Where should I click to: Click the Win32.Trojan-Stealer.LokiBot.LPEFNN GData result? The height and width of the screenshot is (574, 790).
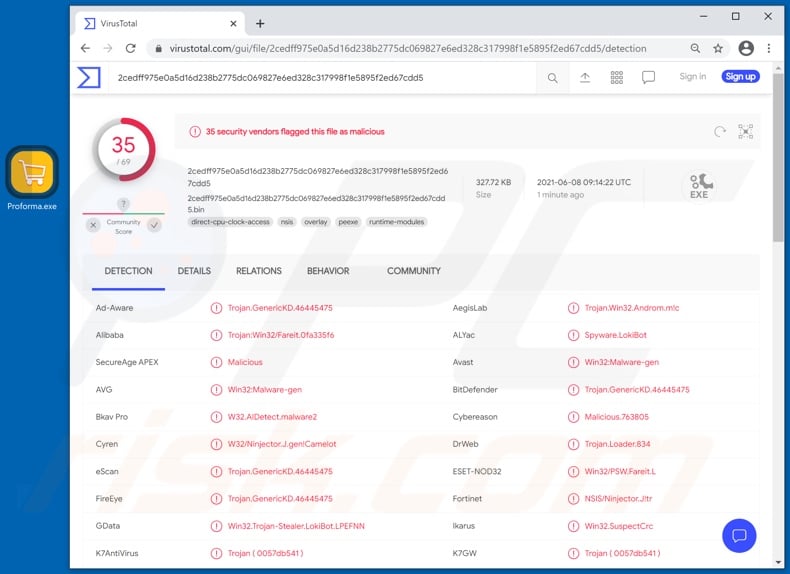[x=296, y=526]
